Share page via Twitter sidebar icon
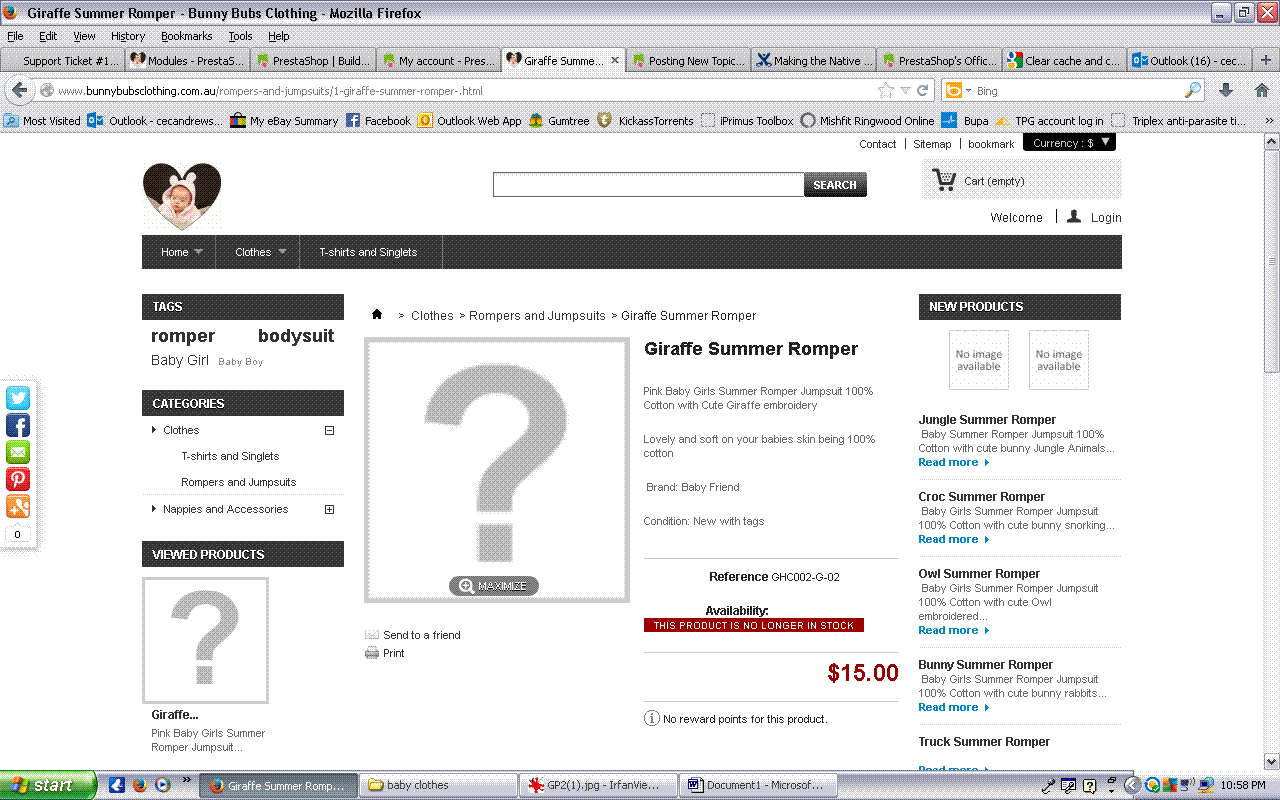 18,398
